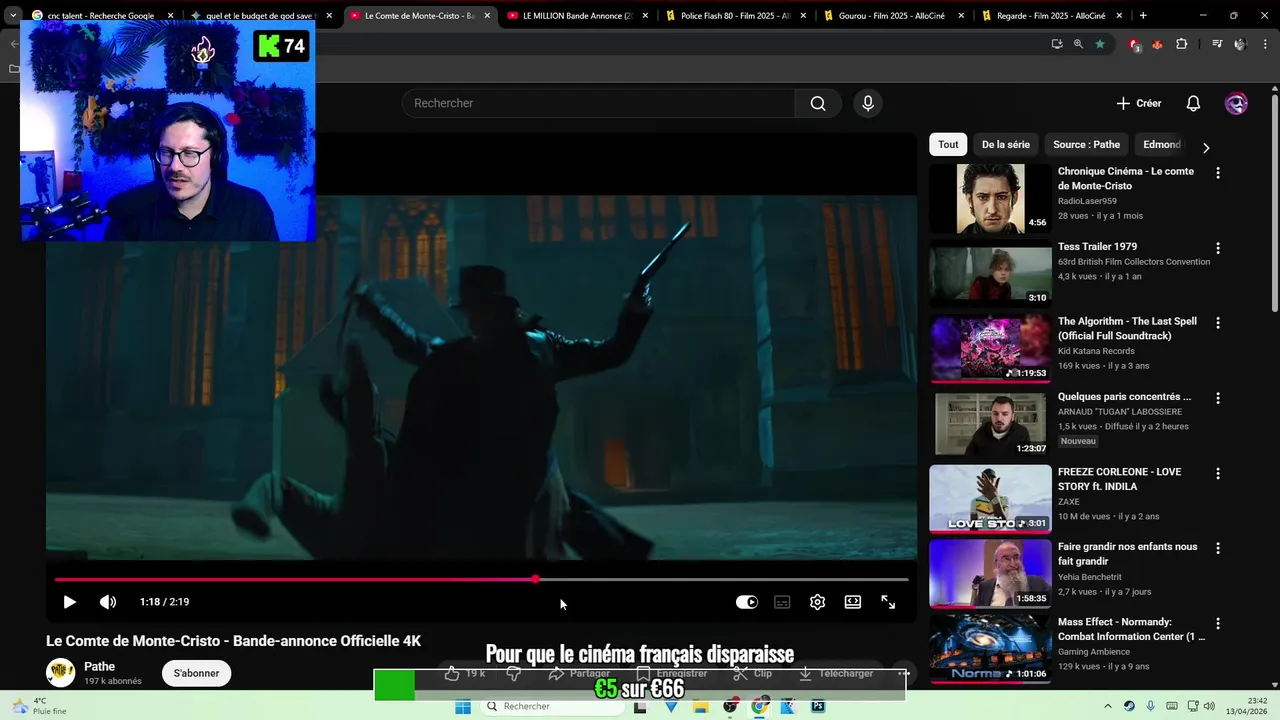Image resolution: width=1280 pixels, height=720 pixels.
Task: Close the Le Comte de Monte-Cristo tab
Action: [487, 16]
